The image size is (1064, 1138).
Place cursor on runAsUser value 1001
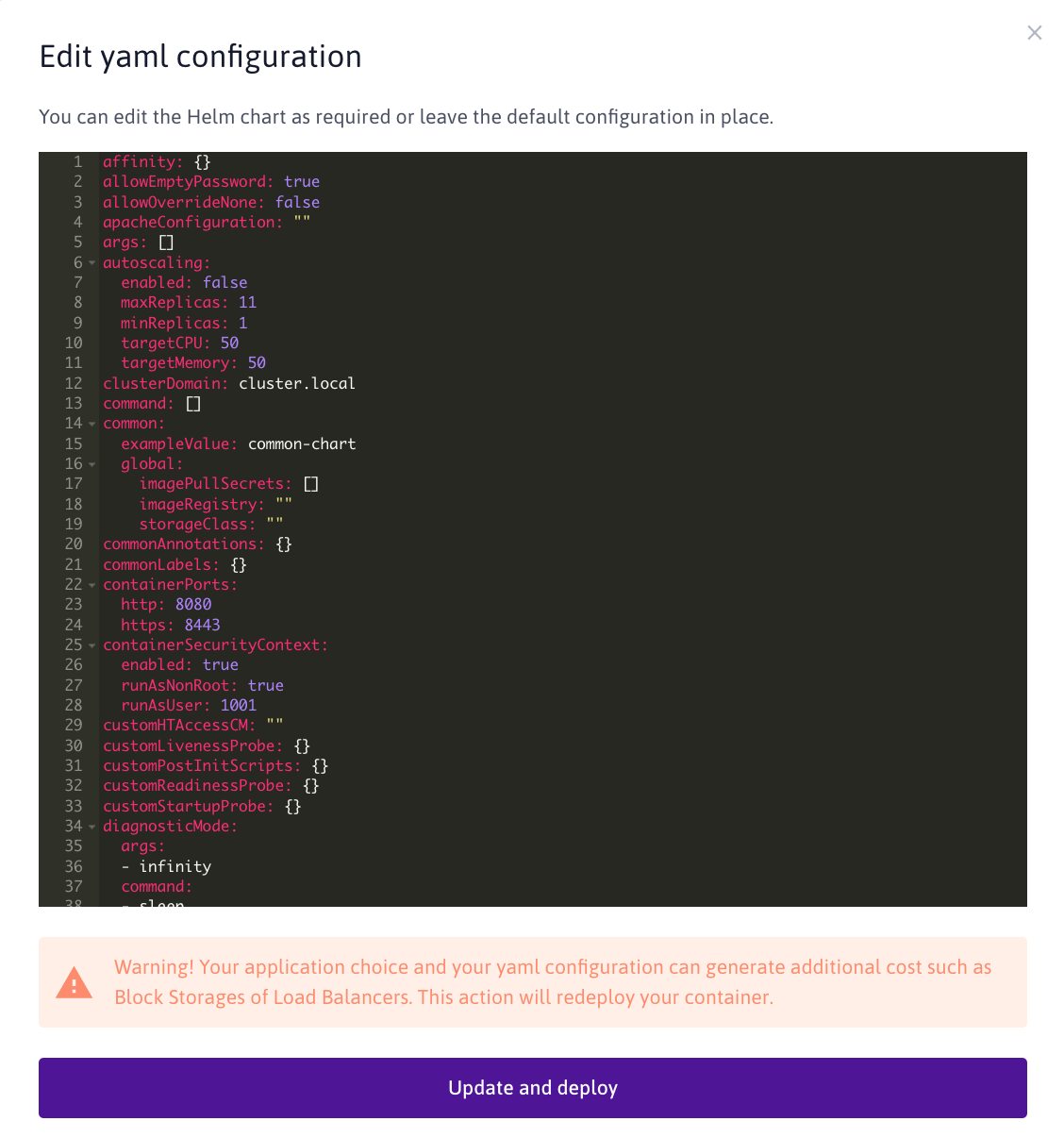pos(239,706)
